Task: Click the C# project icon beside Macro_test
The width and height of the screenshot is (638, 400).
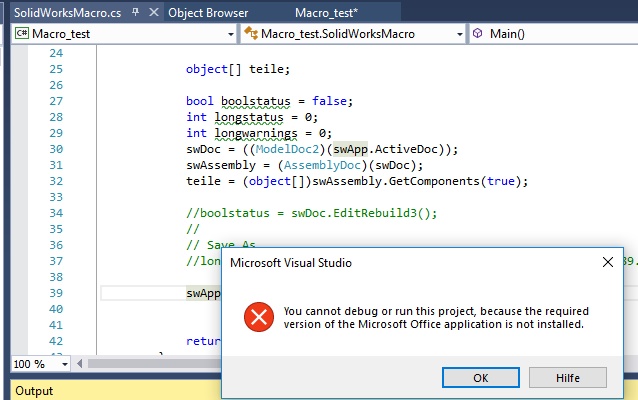Action: click(x=22, y=33)
